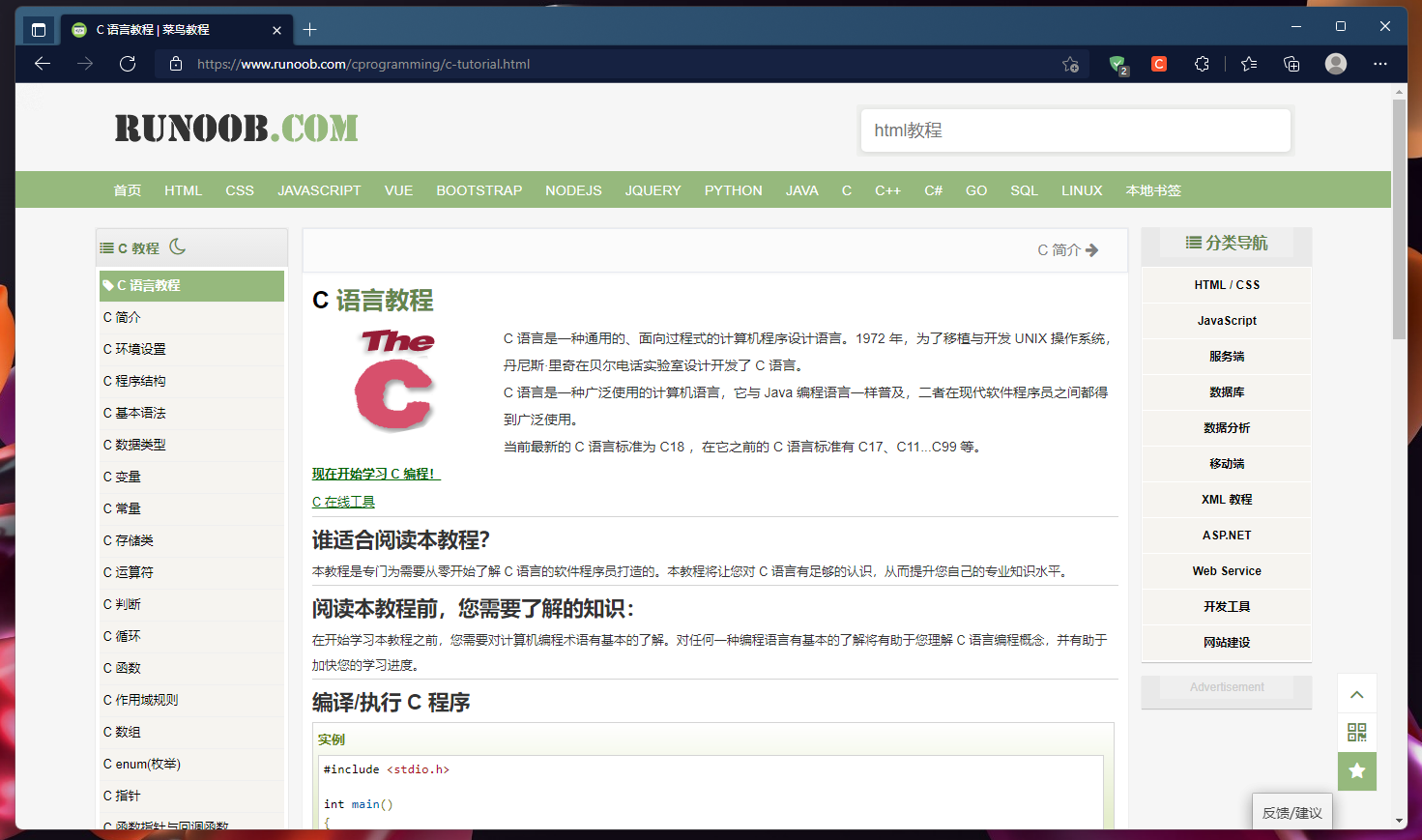Reload the page with refresh icon
This screenshot has width=1422, height=840.
[128, 64]
